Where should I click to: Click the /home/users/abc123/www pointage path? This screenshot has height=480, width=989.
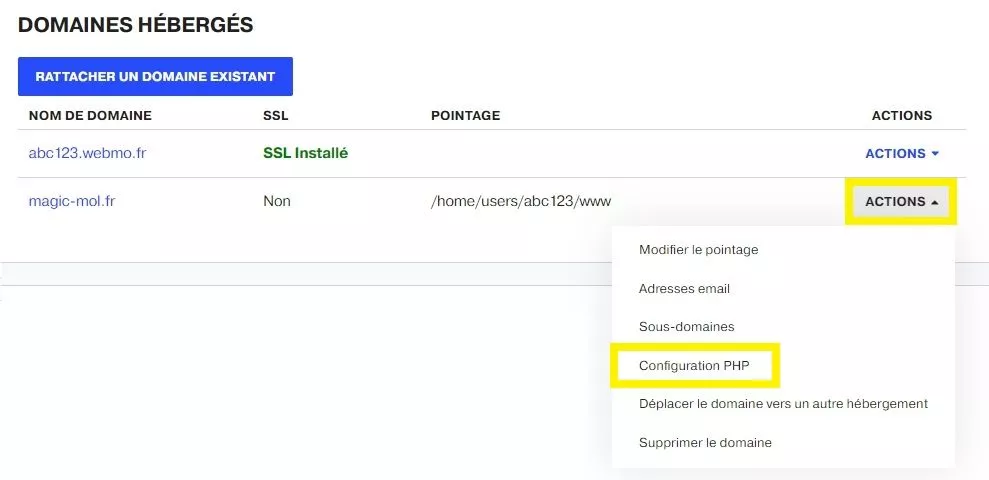(521, 202)
